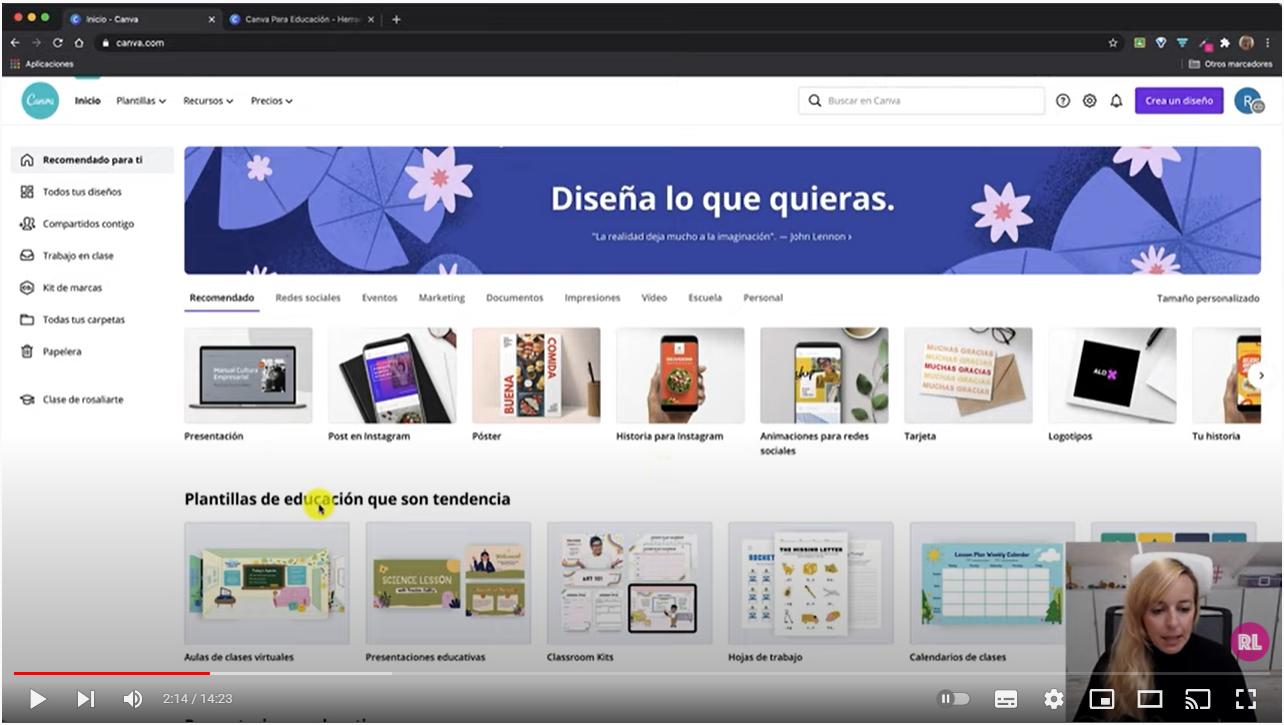
Task: Open Canva settings gear icon
Action: (x=1090, y=101)
